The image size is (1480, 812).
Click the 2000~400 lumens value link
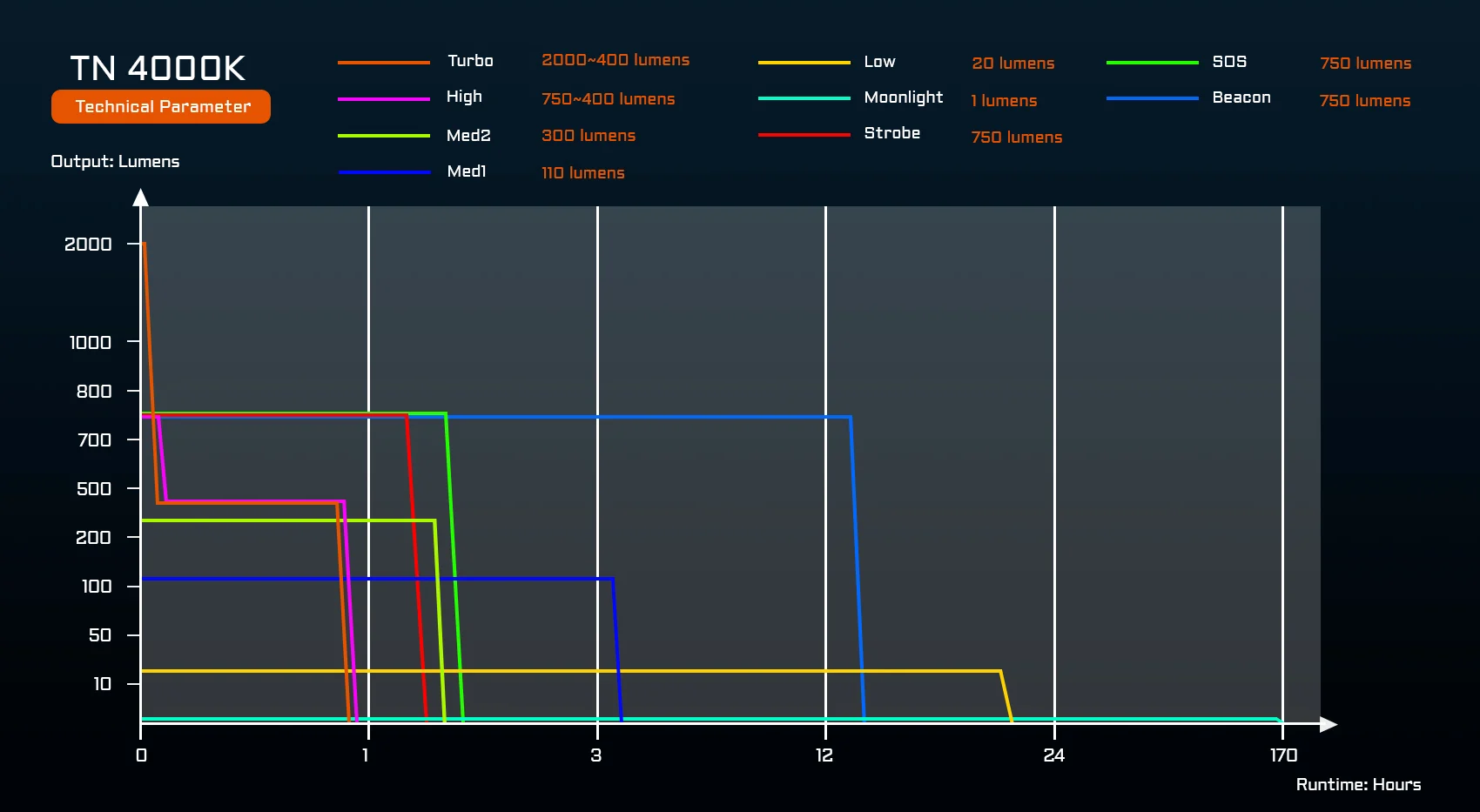pos(616,60)
